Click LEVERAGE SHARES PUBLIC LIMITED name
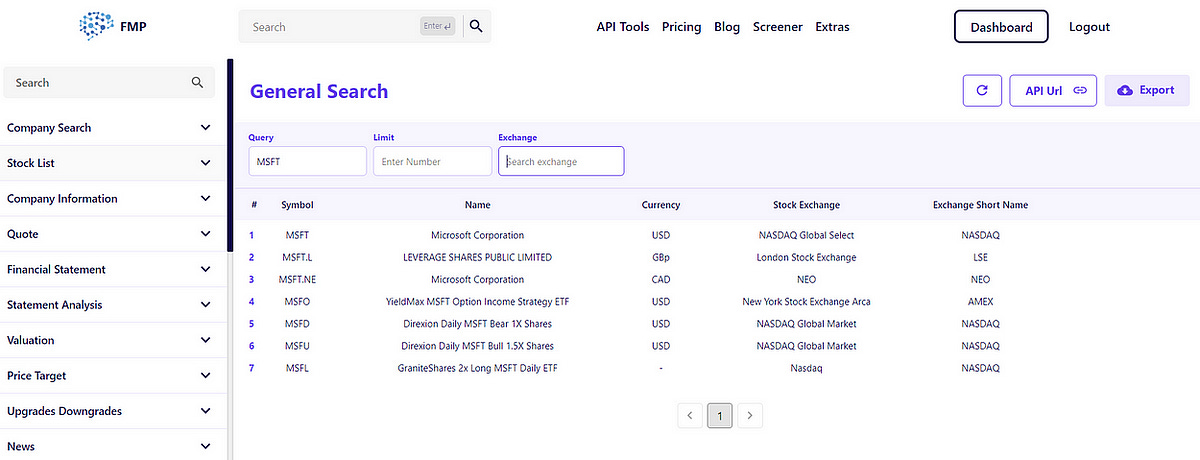 pyautogui.click(x=477, y=258)
